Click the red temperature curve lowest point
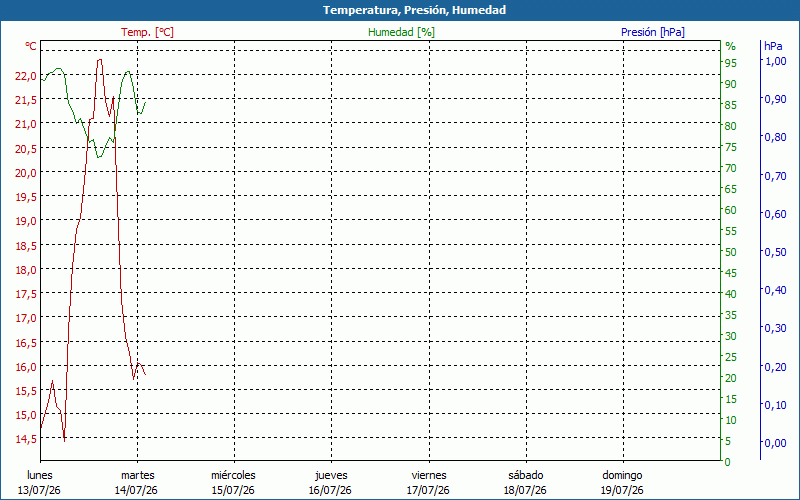 click(x=64, y=441)
